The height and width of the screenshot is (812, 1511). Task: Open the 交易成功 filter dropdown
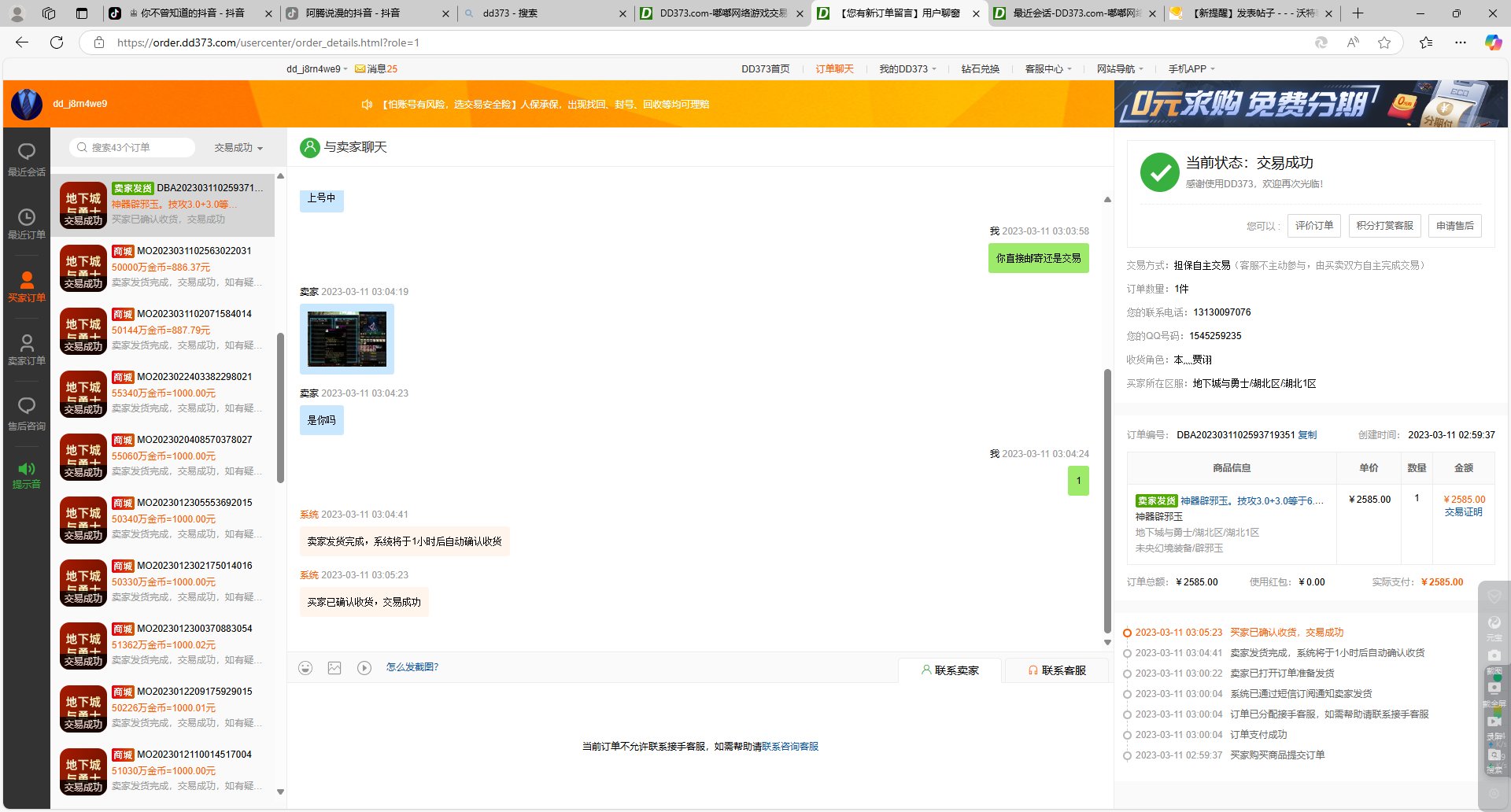[238, 148]
